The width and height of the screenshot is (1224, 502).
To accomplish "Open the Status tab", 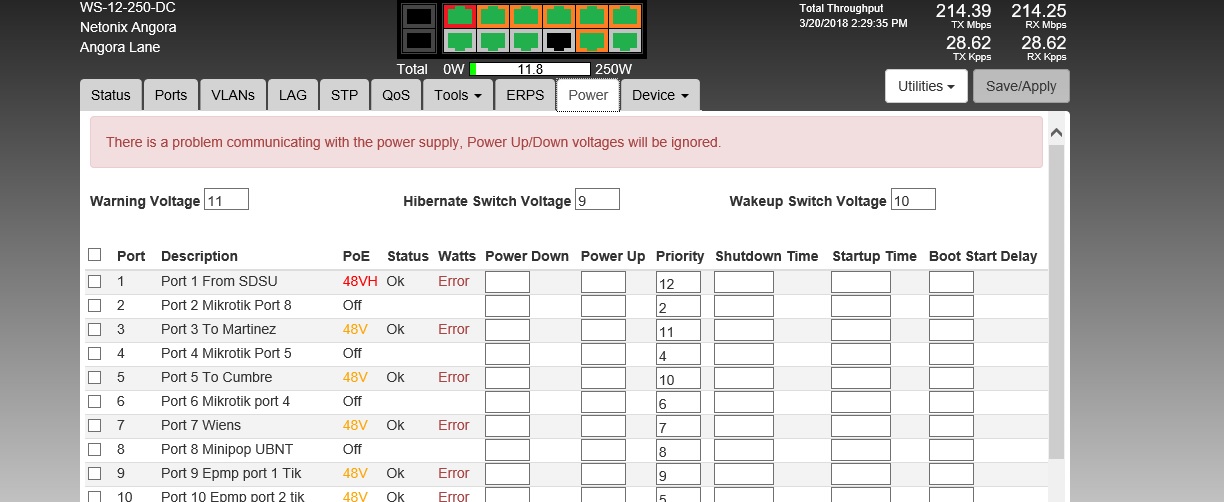I will [x=110, y=95].
